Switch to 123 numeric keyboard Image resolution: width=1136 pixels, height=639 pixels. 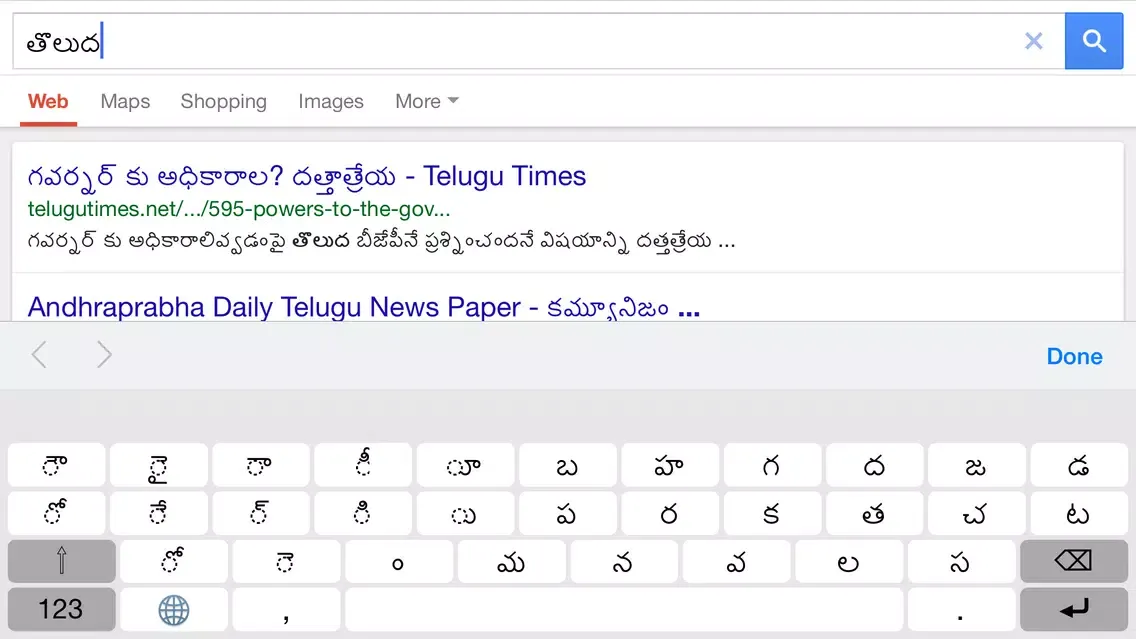tap(61, 609)
